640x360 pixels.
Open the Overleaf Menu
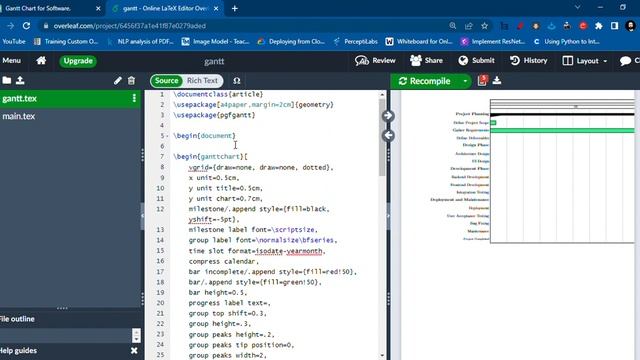[11, 60]
